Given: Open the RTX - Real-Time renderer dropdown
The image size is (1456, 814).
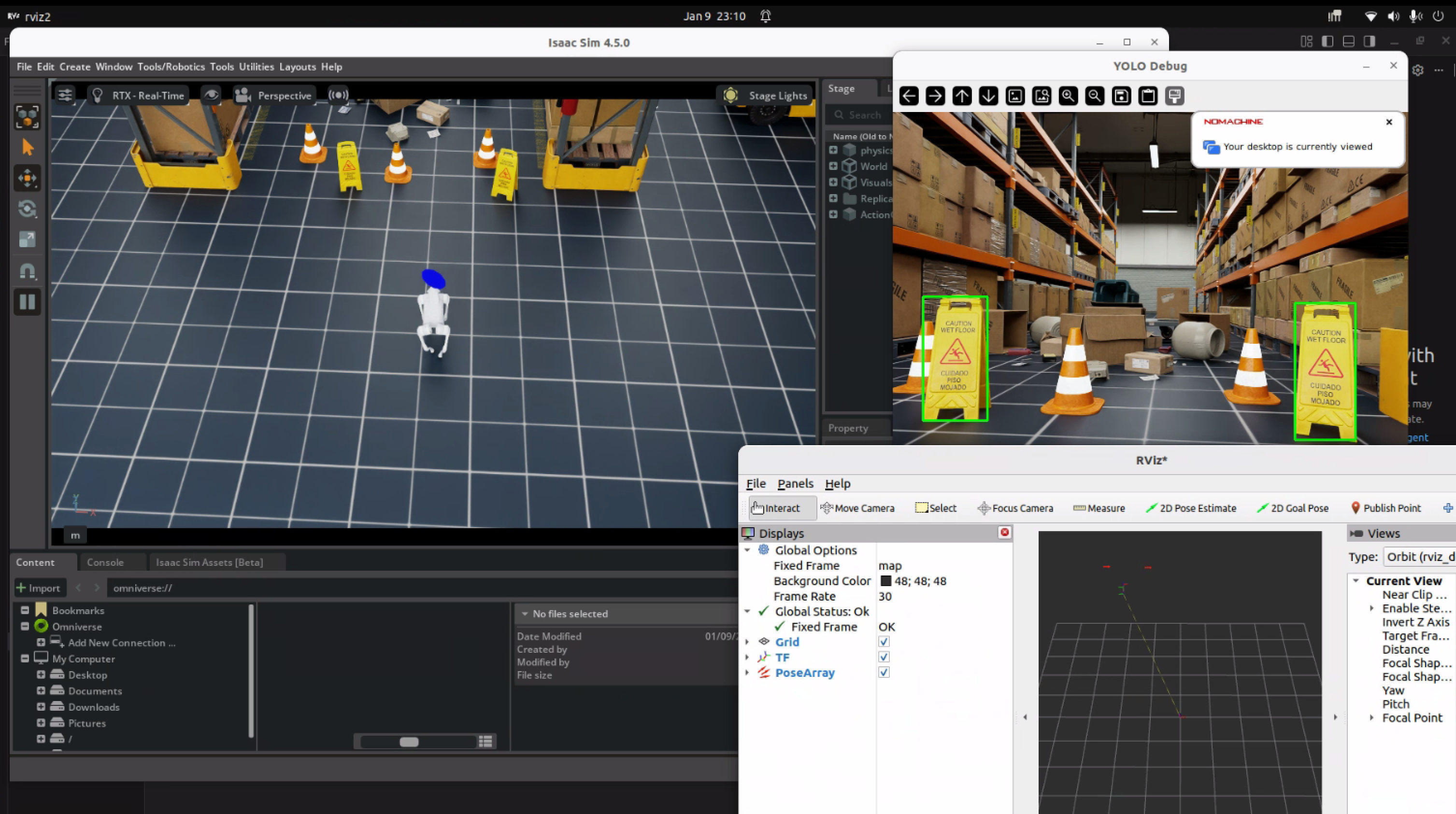Looking at the screenshot, I should (139, 96).
